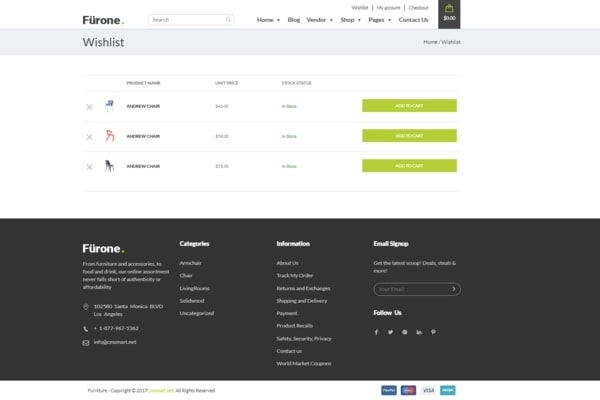Open the Pinterest icon under Follow Us
The width and height of the screenshot is (600, 400).
click(433, 332)
